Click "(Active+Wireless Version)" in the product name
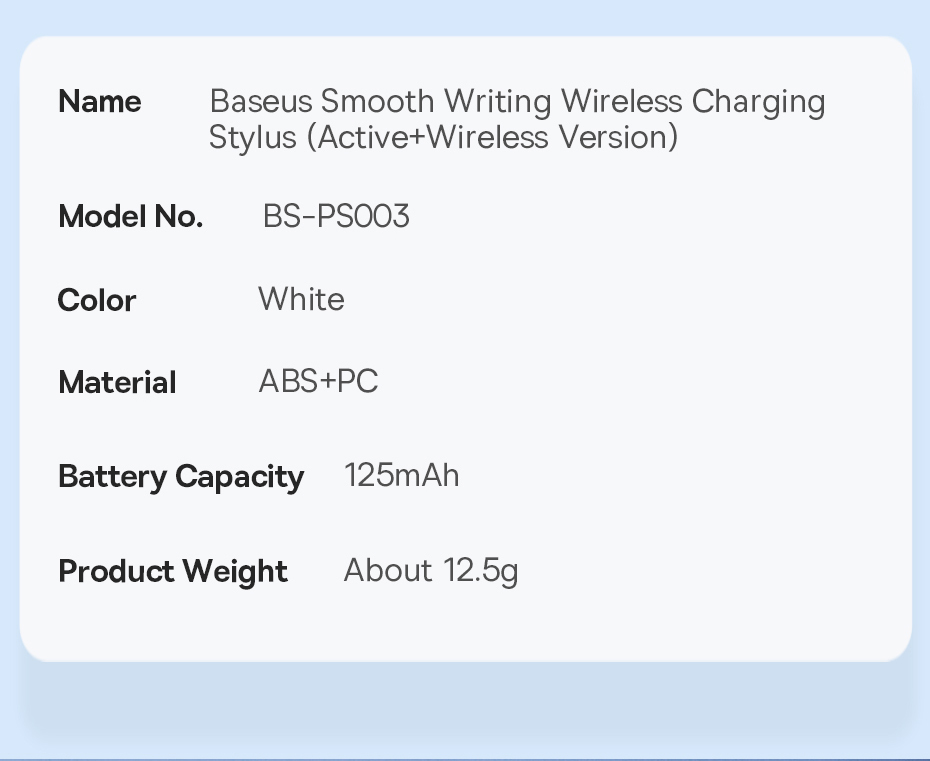930x761 pixels. pos(492,136)
